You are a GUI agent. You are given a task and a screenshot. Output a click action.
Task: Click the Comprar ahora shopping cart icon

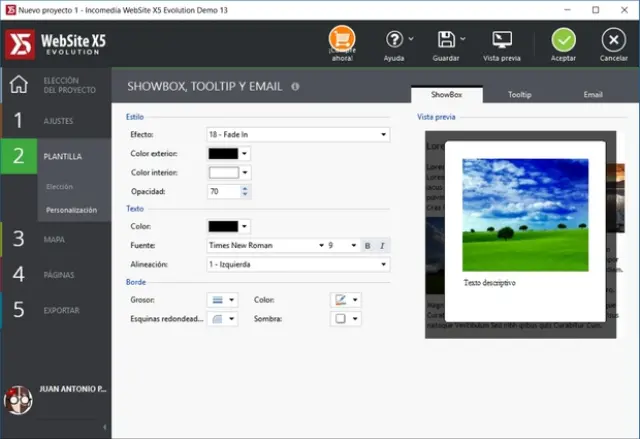pyautogui.click(x=341, y=40)
